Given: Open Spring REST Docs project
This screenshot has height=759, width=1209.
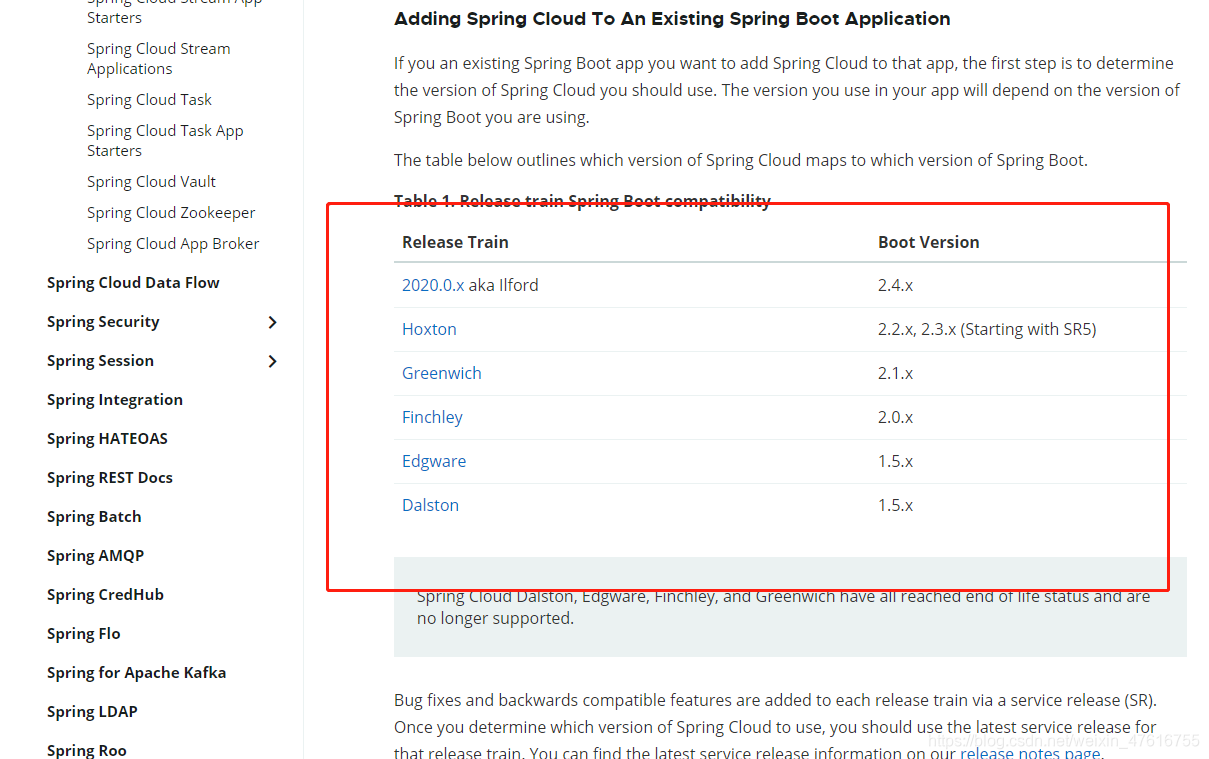Looking at the screenshot, I should [110, 478].
